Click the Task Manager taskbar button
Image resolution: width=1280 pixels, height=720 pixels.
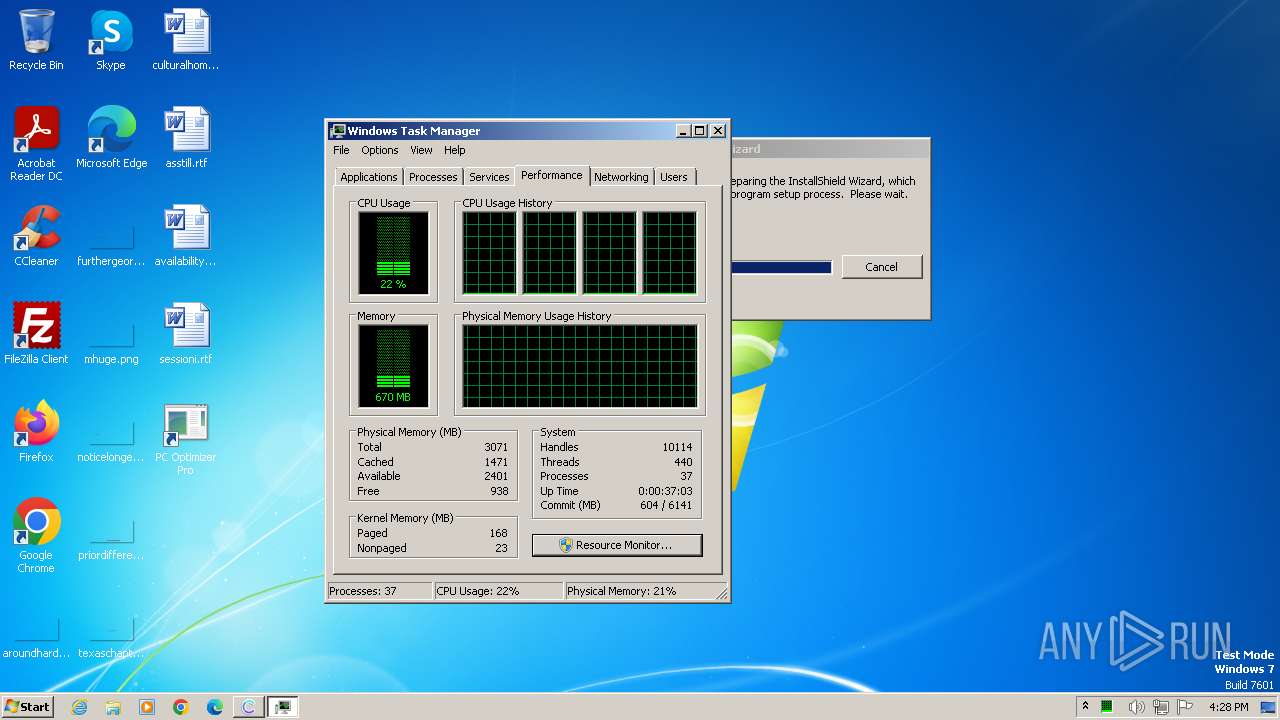tap(283, 707)
